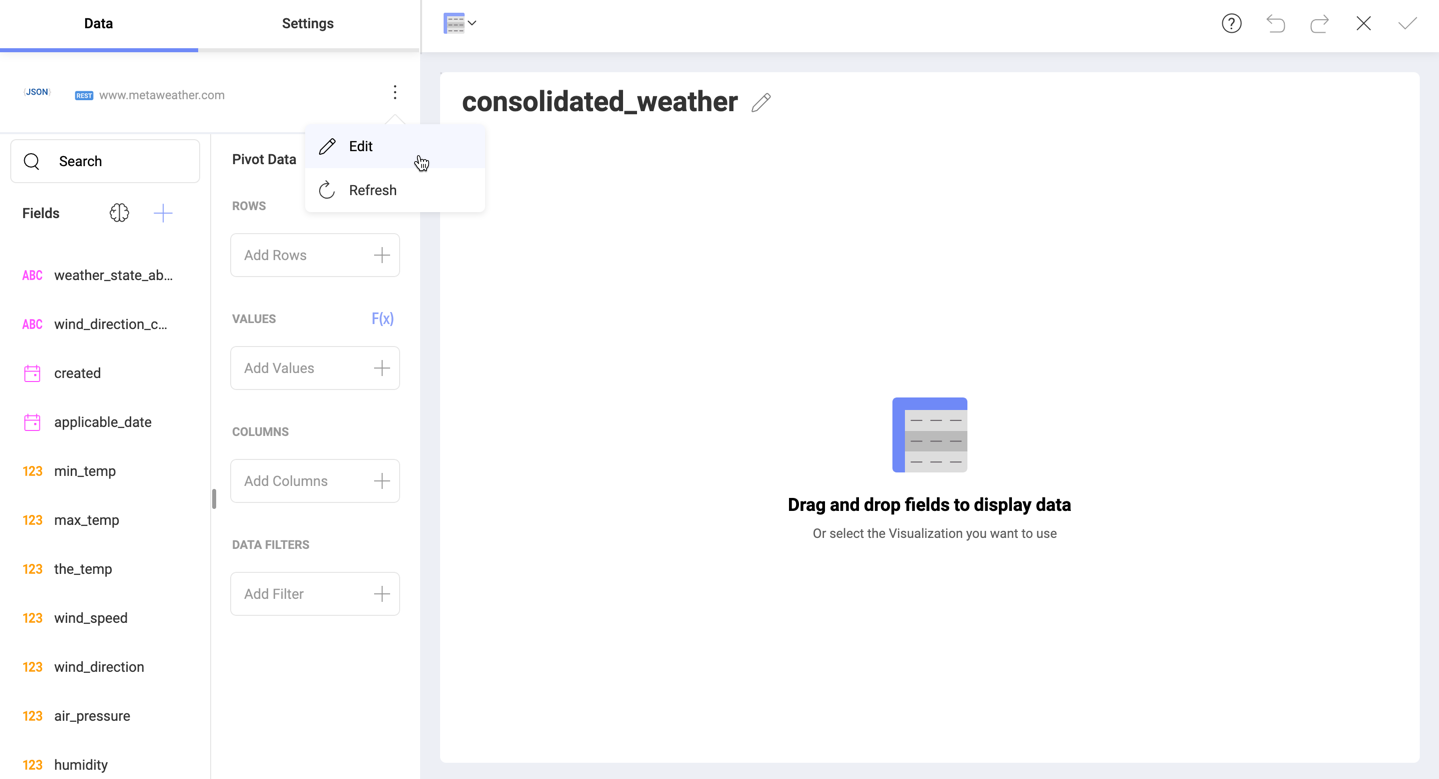
Task: Redo the action with the redo arrow
Action: pos(1319,23)
